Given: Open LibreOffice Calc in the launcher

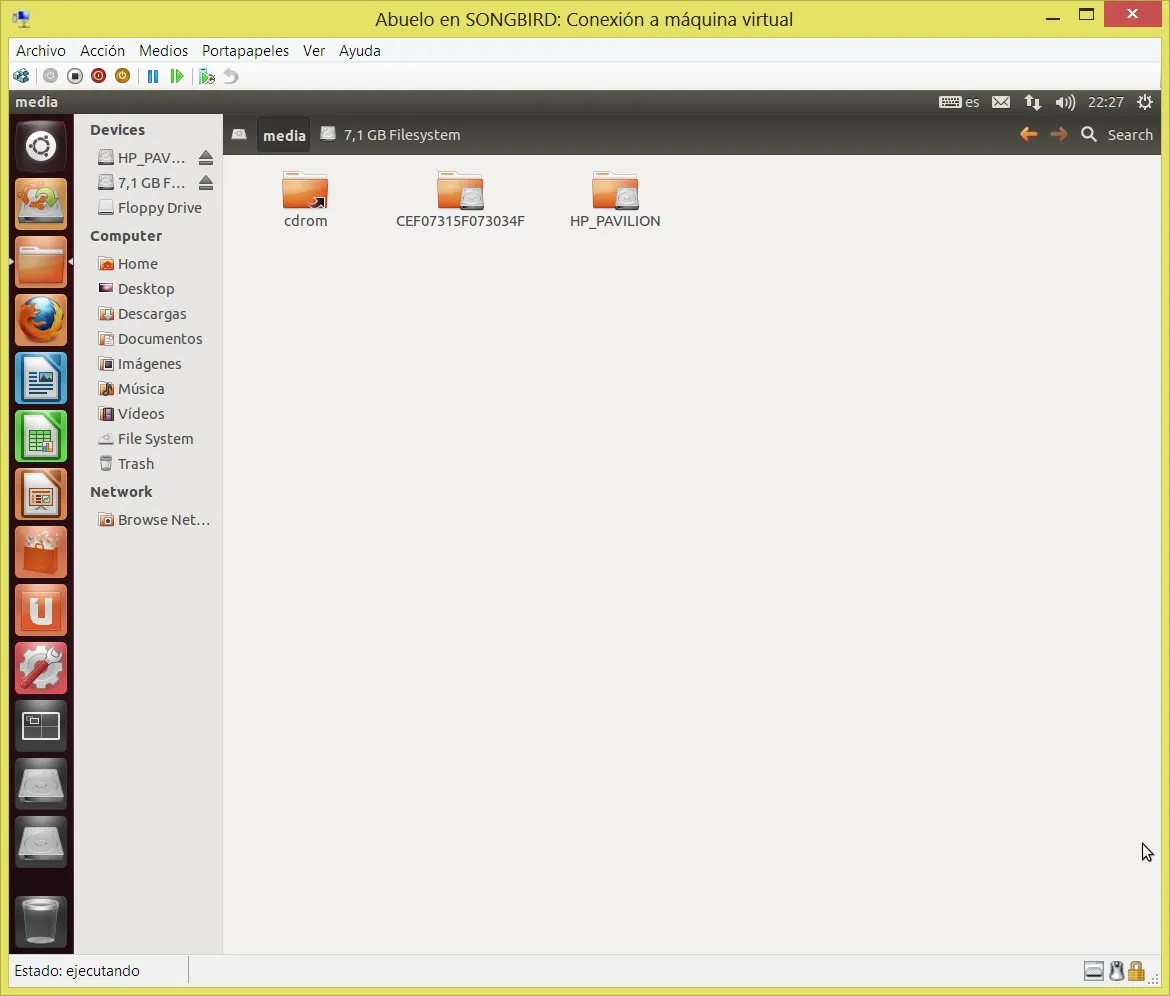Looking at the screenshot, I should tap(41, 436).
